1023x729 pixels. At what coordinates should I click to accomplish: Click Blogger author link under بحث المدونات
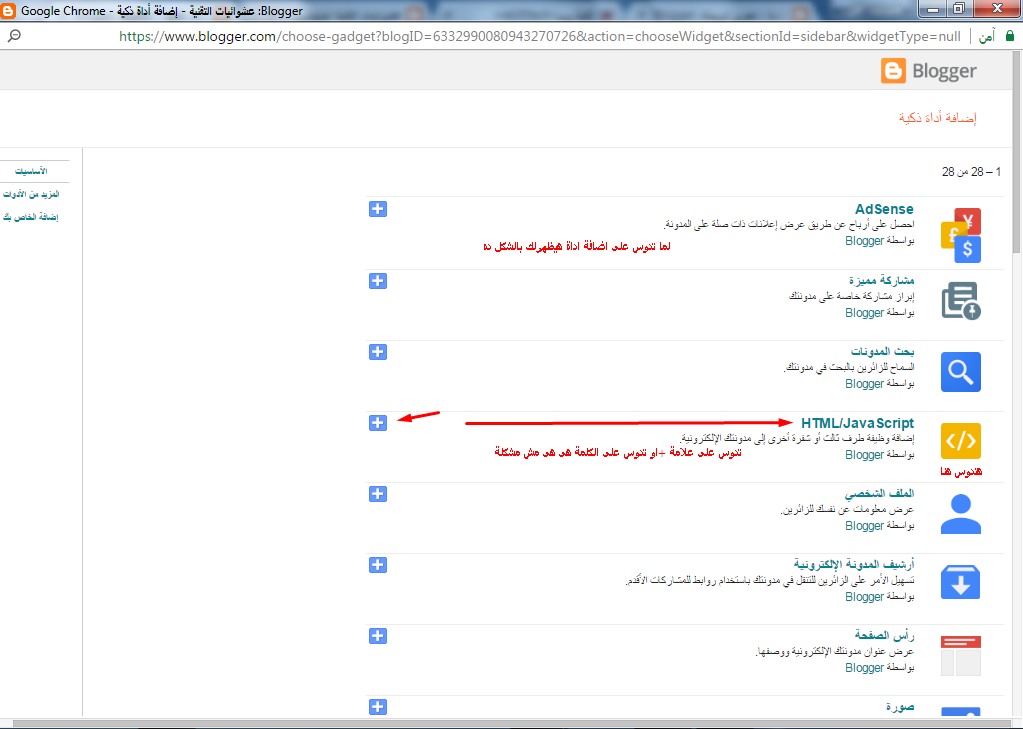point(864,384)
